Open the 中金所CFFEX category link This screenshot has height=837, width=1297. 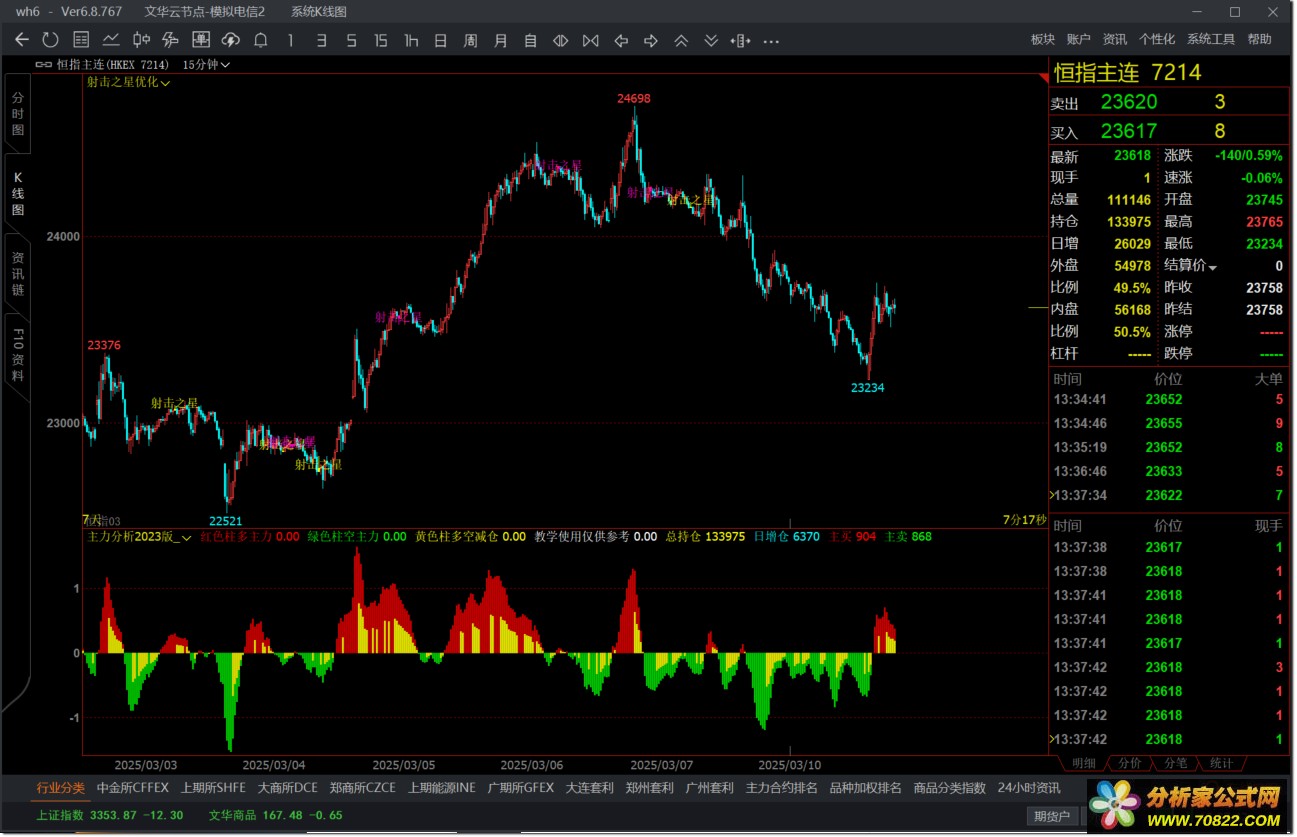[133, 788]
